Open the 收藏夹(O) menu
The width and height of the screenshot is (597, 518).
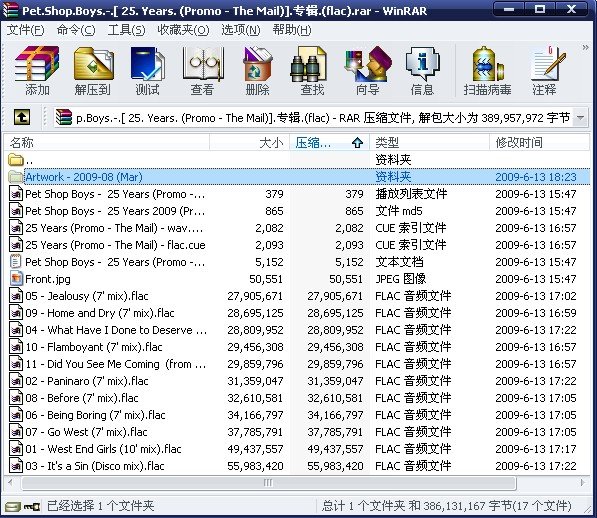pyautogui.click(x=183, y=30)
